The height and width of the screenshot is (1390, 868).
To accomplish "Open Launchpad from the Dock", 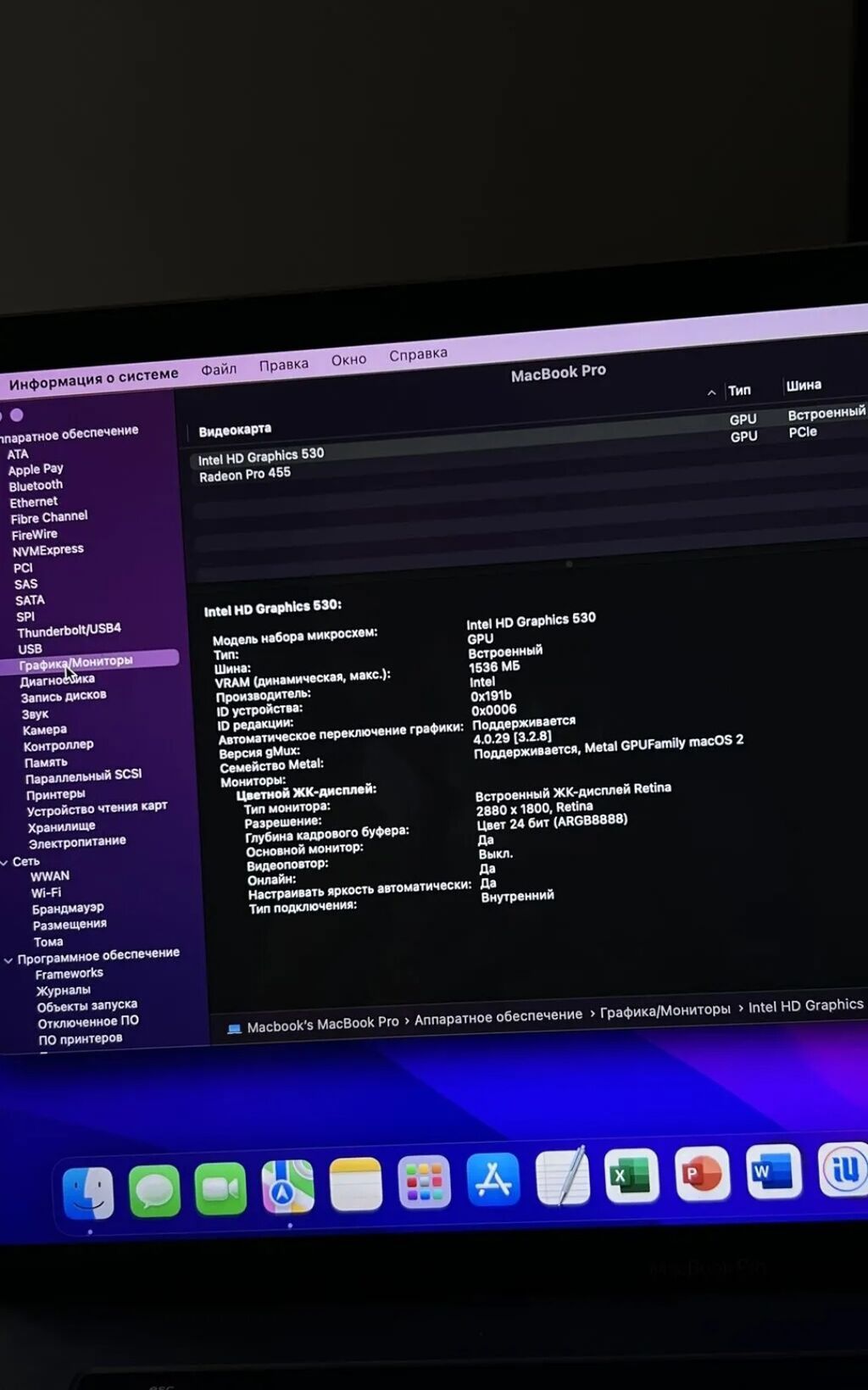I will [x=424, y=1181].
